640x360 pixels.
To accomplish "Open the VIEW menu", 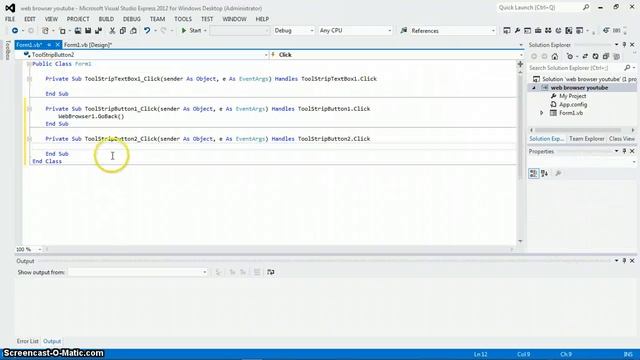I will 51,19.
